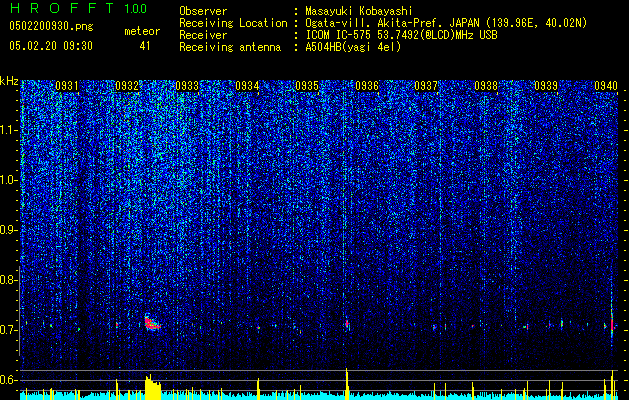The width and height of the screenshot is (629, 400).
Task: Click receiver value ICOM IC-575 53.7492 MHz
Action: click(402, 35)
